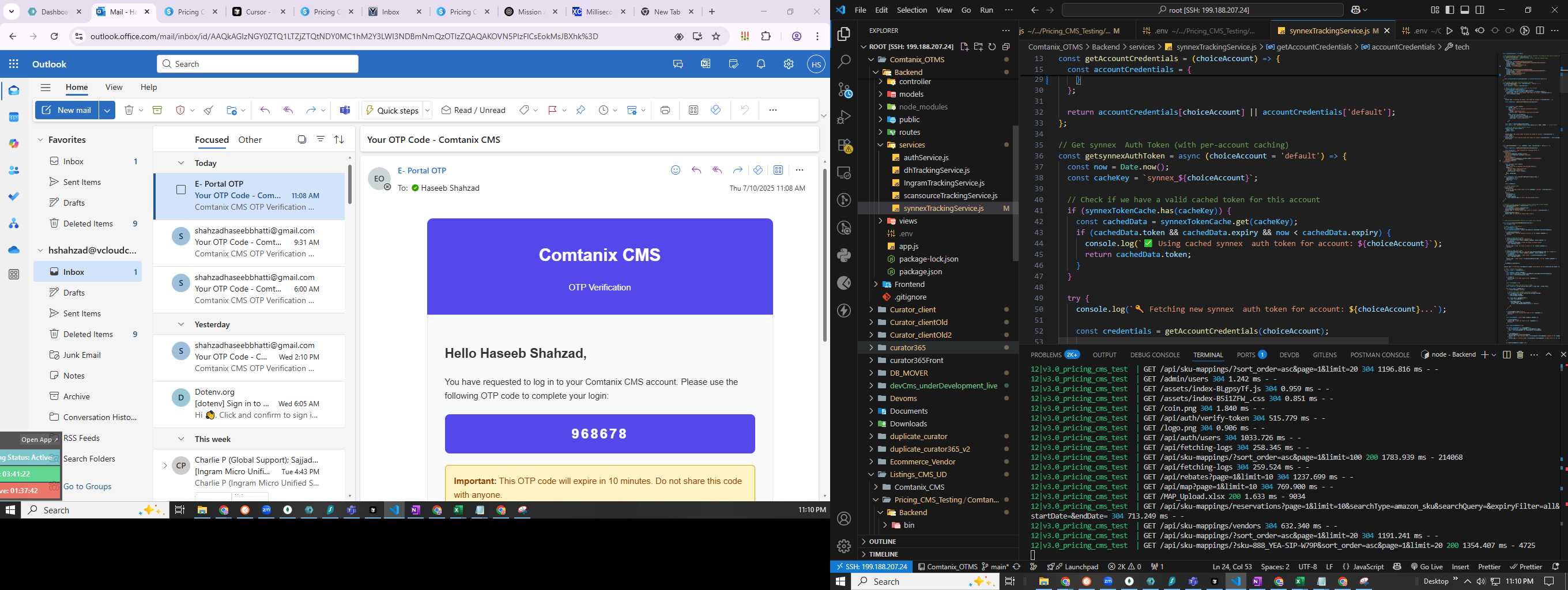
Task: Switch to PROBLEMS panel tab
Action: click(1046, 354)
